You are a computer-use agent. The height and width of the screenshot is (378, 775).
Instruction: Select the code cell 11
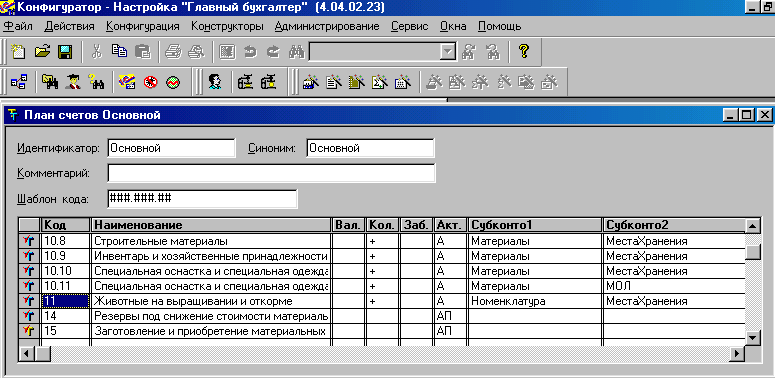pyautogui.click(x=65, y=301)
